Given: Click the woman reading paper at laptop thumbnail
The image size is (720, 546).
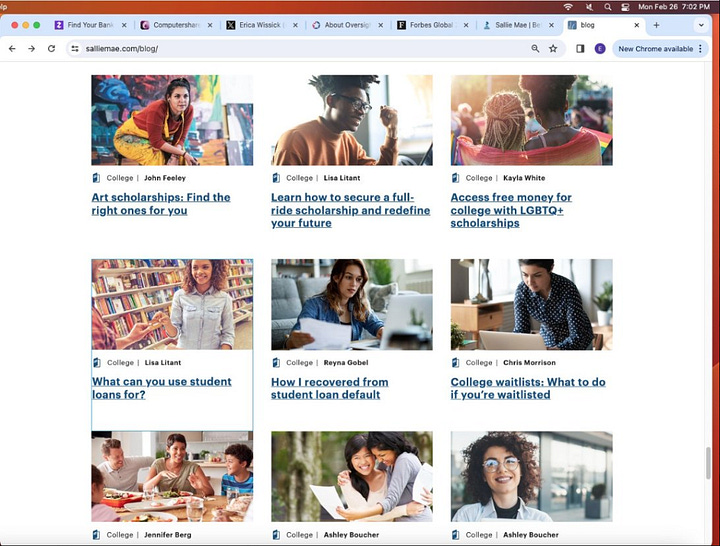Looking at the screenshot, I should click(x=352, y=304).
